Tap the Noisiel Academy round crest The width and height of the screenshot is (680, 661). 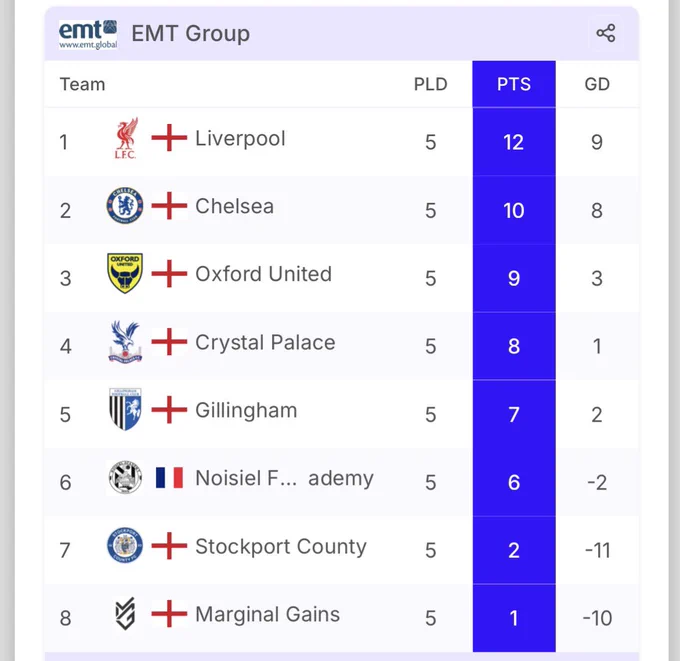[125, 478]
